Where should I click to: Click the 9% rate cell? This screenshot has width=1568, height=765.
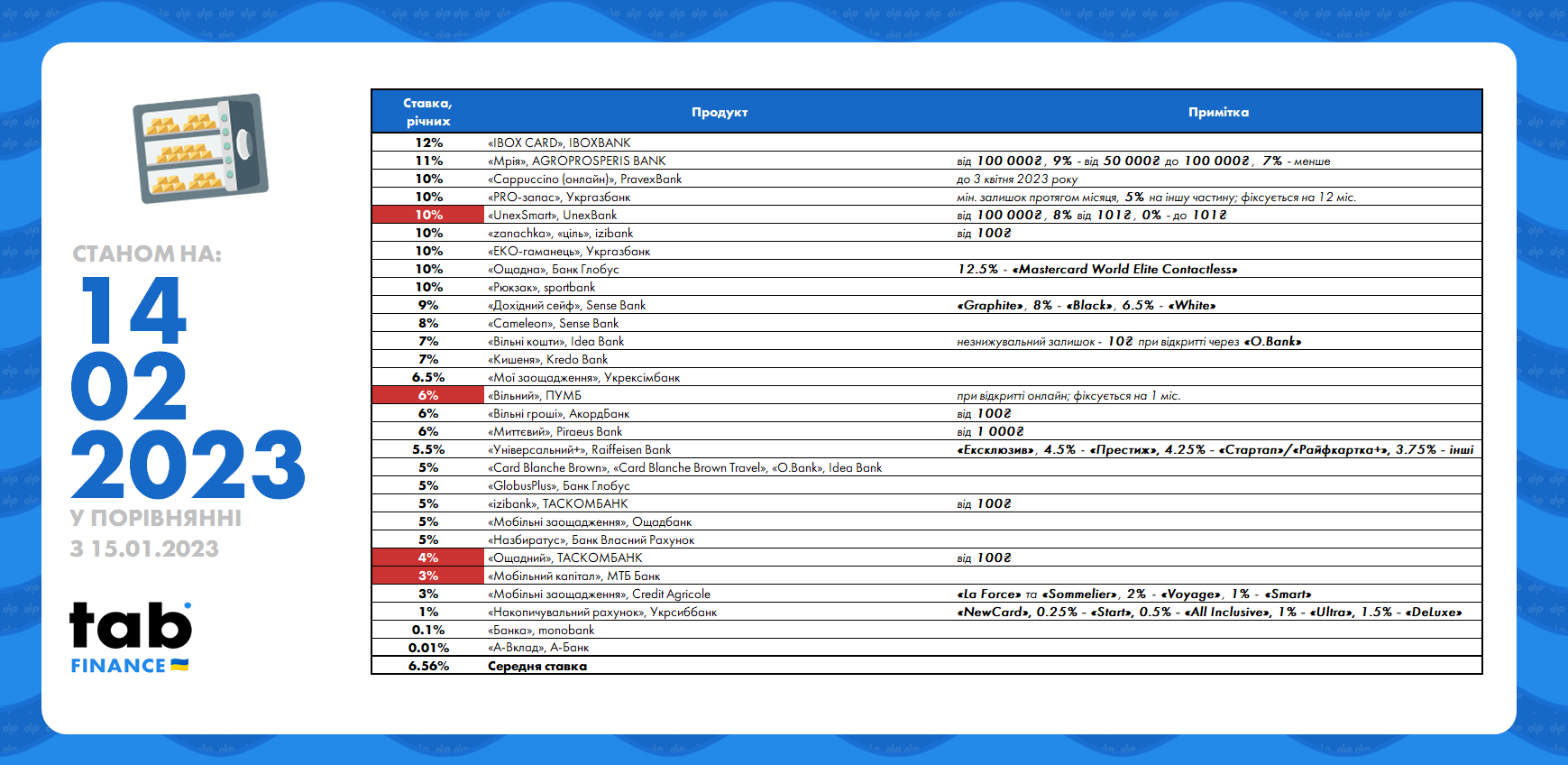click(428, 305)
